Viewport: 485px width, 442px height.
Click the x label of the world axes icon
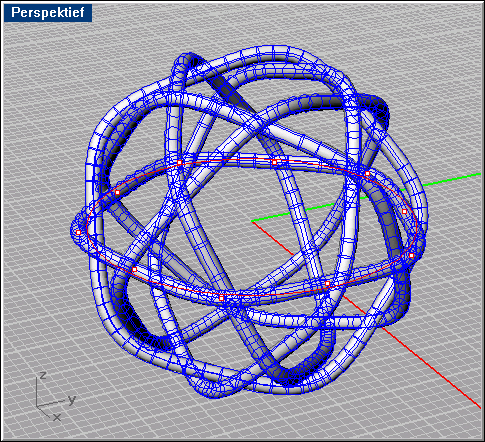pyautogui.click(x=57, y=417)
